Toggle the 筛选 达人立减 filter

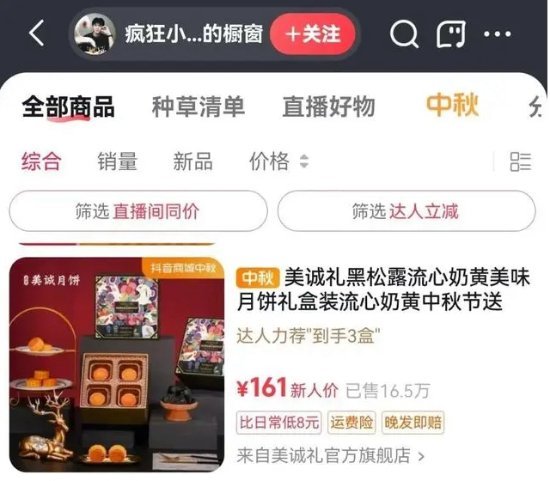click(407, 211)
